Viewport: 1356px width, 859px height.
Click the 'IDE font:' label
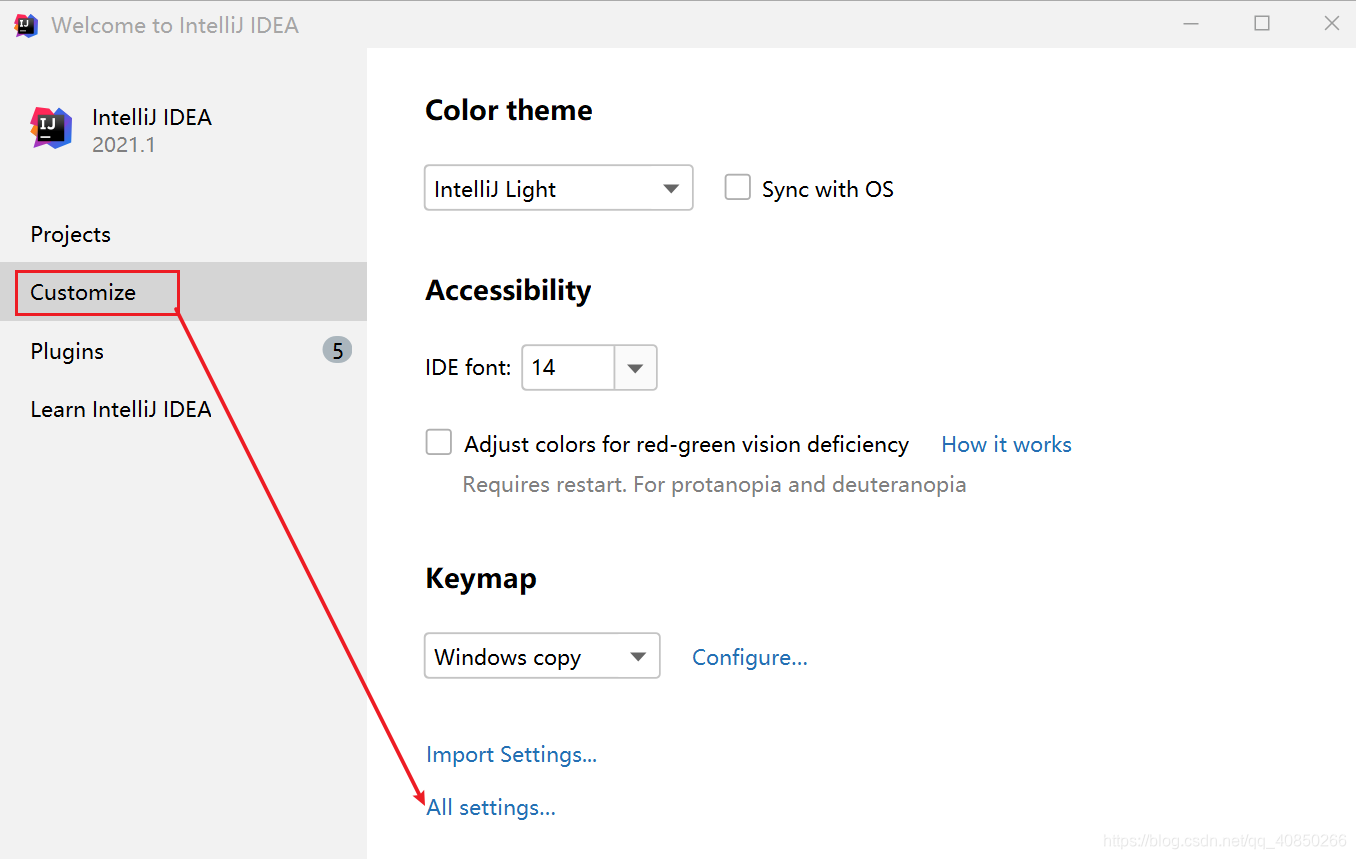coord(468,367)
